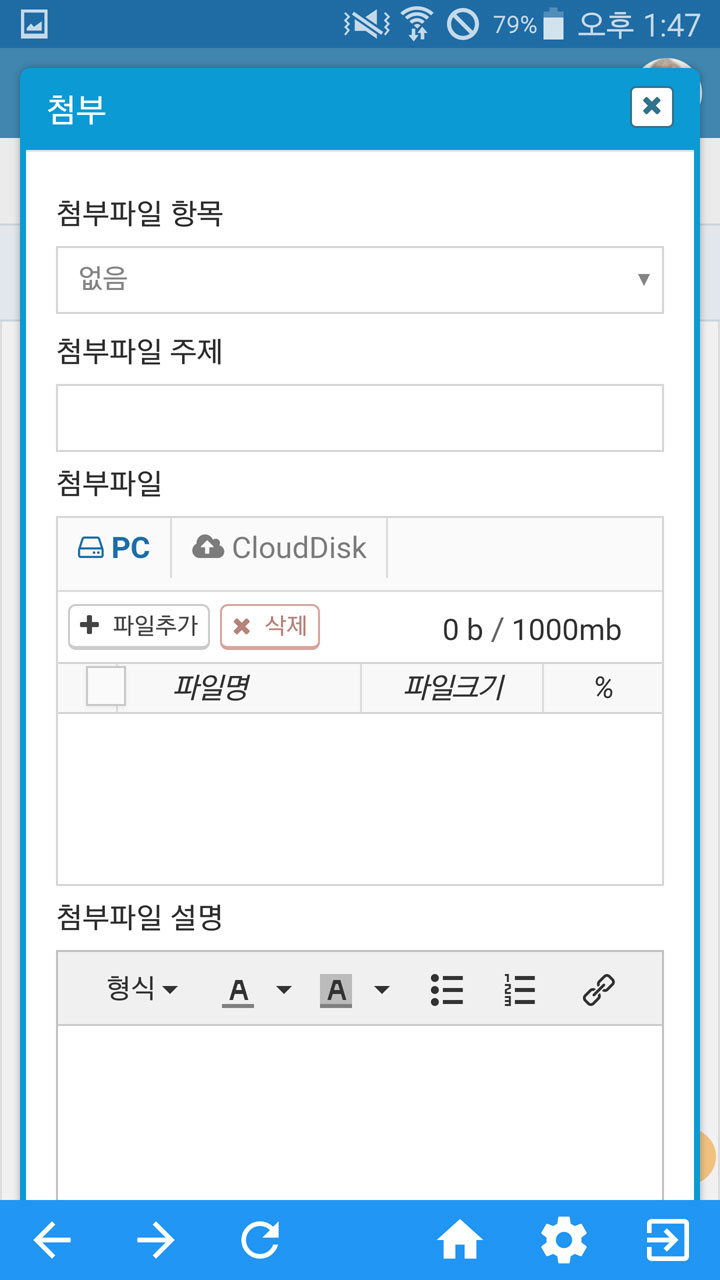Click the 삭제 delete button
The width and height of the screenshot is (720, 1280).
point(270,627)
